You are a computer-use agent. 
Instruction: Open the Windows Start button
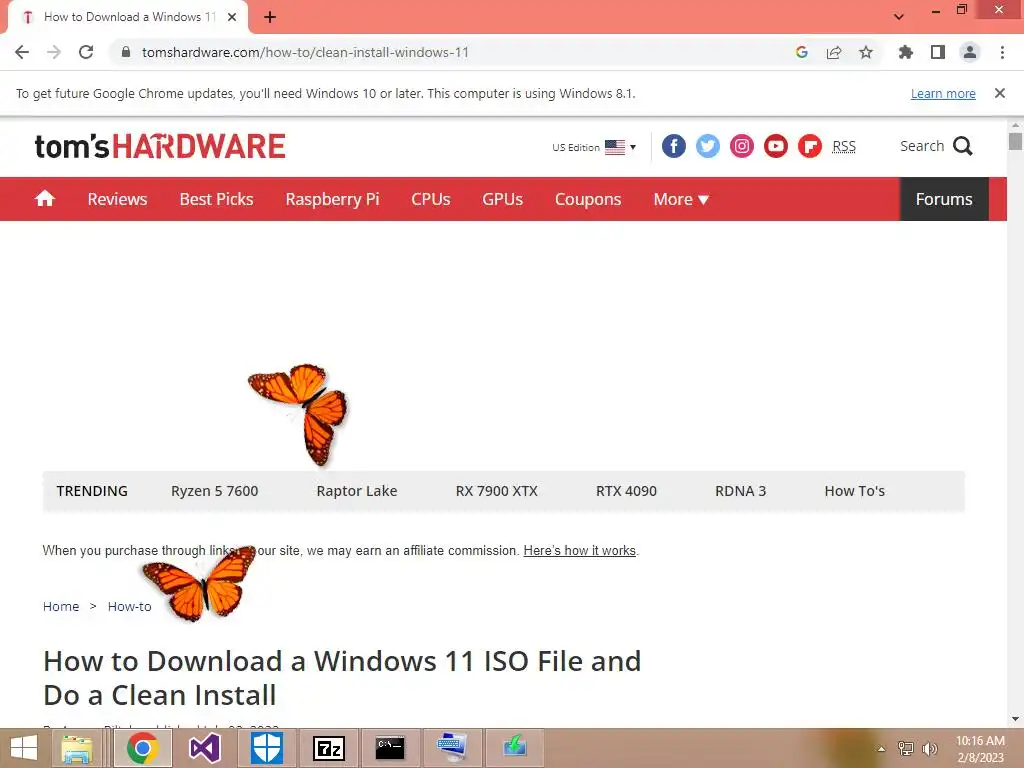click(24, 748)
